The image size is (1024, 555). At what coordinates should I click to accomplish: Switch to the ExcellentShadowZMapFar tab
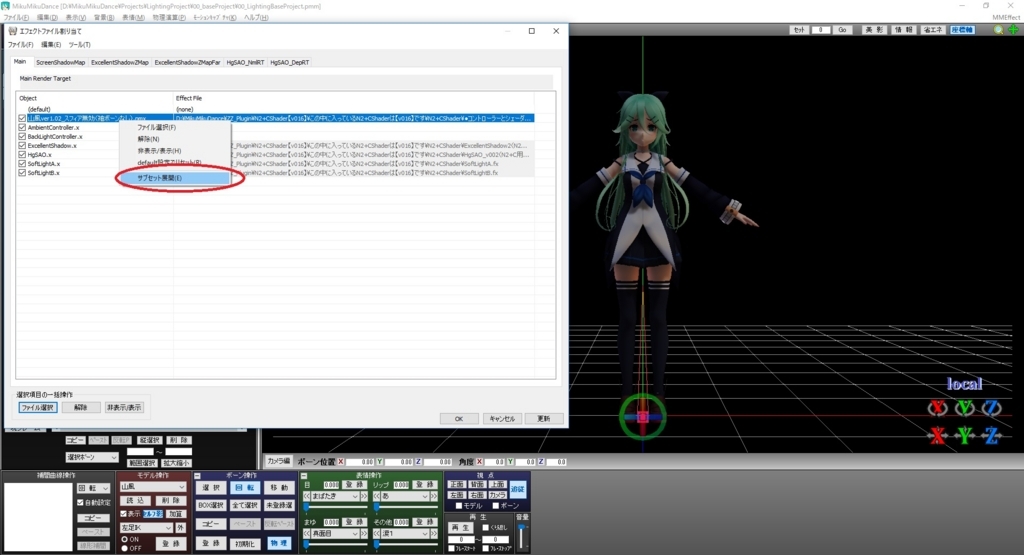tap(187, 63)
